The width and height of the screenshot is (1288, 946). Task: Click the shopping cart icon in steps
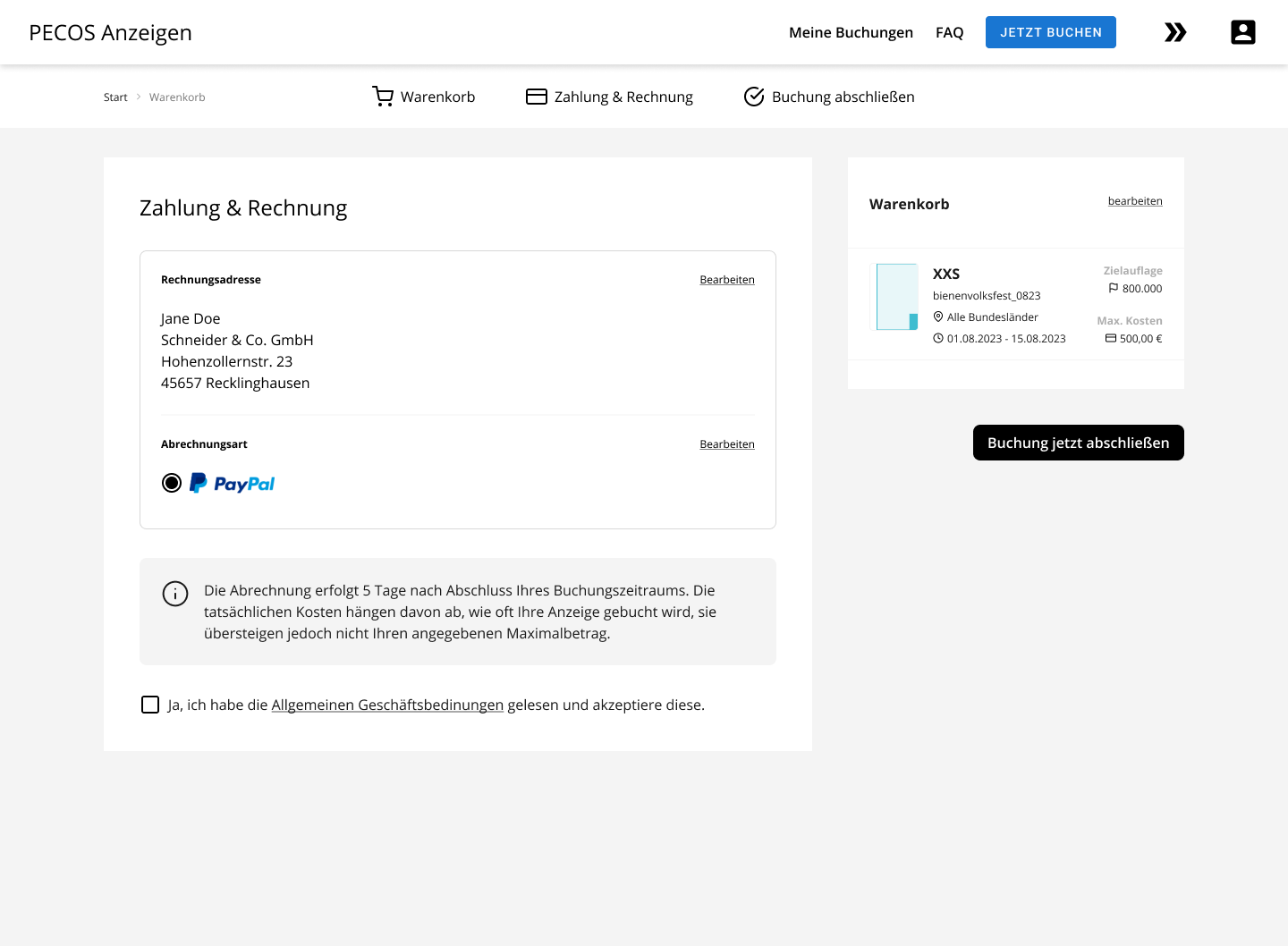tap(383, 97)
